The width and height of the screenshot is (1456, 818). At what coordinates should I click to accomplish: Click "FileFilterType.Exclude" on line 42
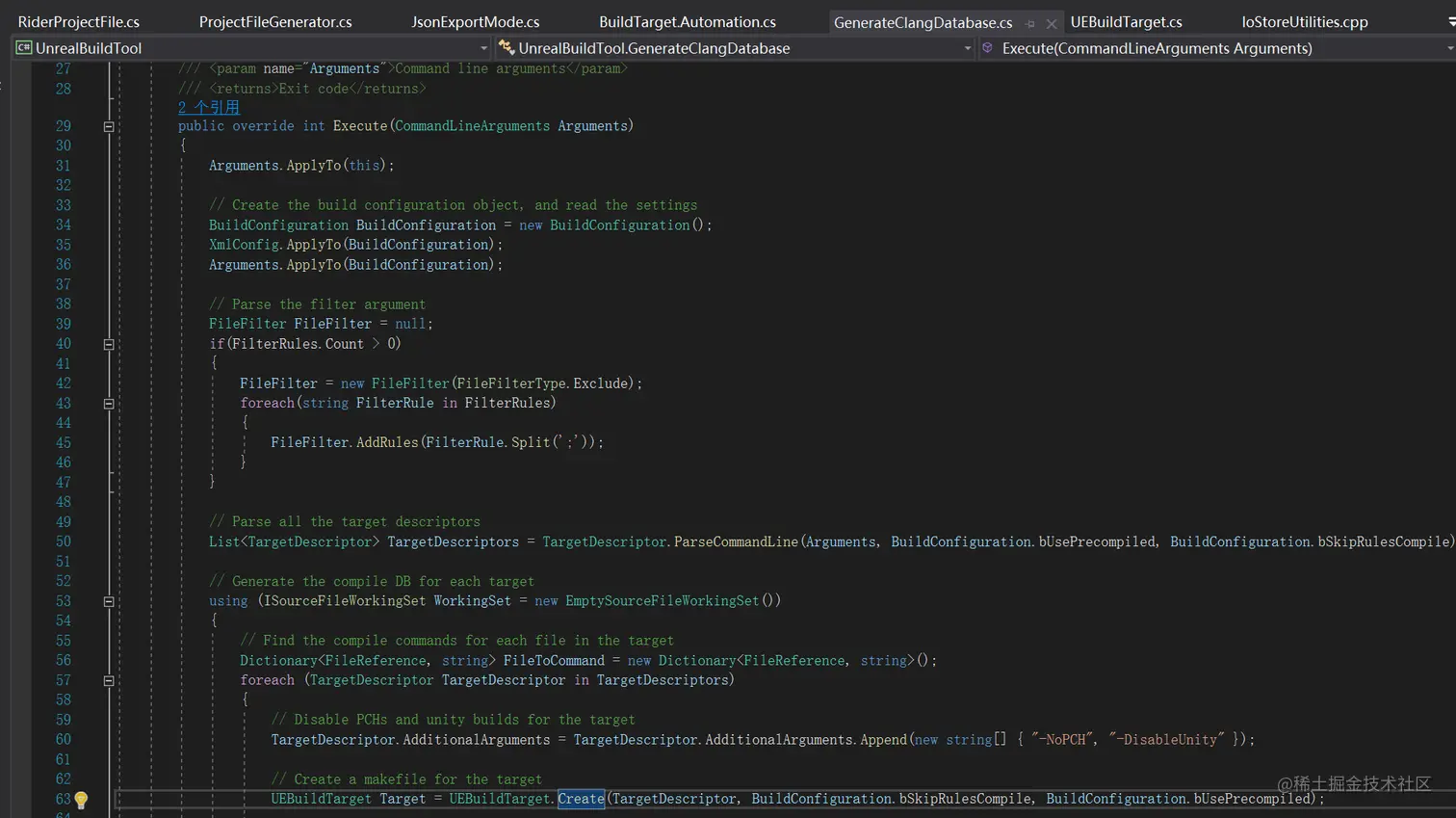click(x=542, y=383)
